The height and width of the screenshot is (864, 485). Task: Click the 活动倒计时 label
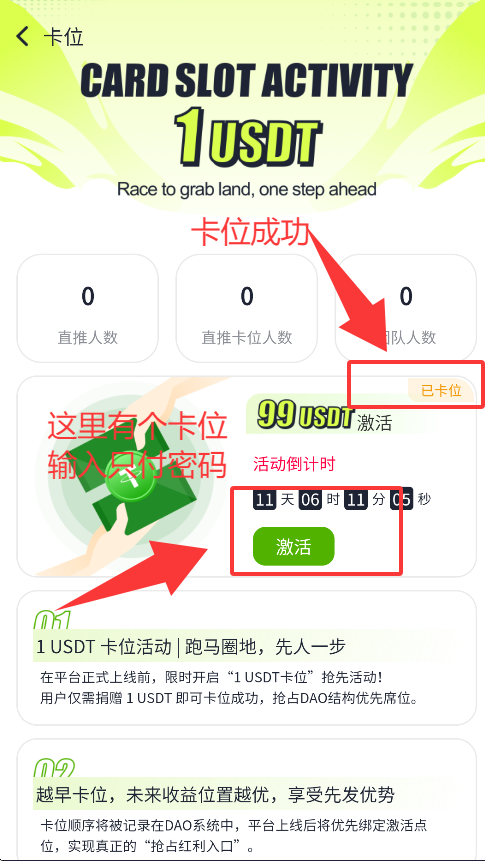click(294, 464)
